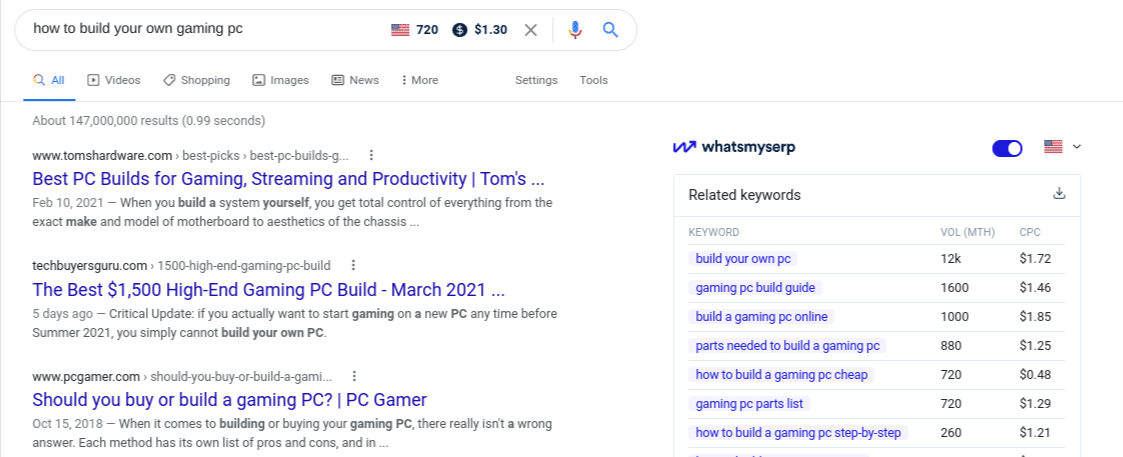The width and height of the screenshot is (1123, 457).
Task: Click the $1.30 CPC value in search bar
Action: click(x=491, y=30)
